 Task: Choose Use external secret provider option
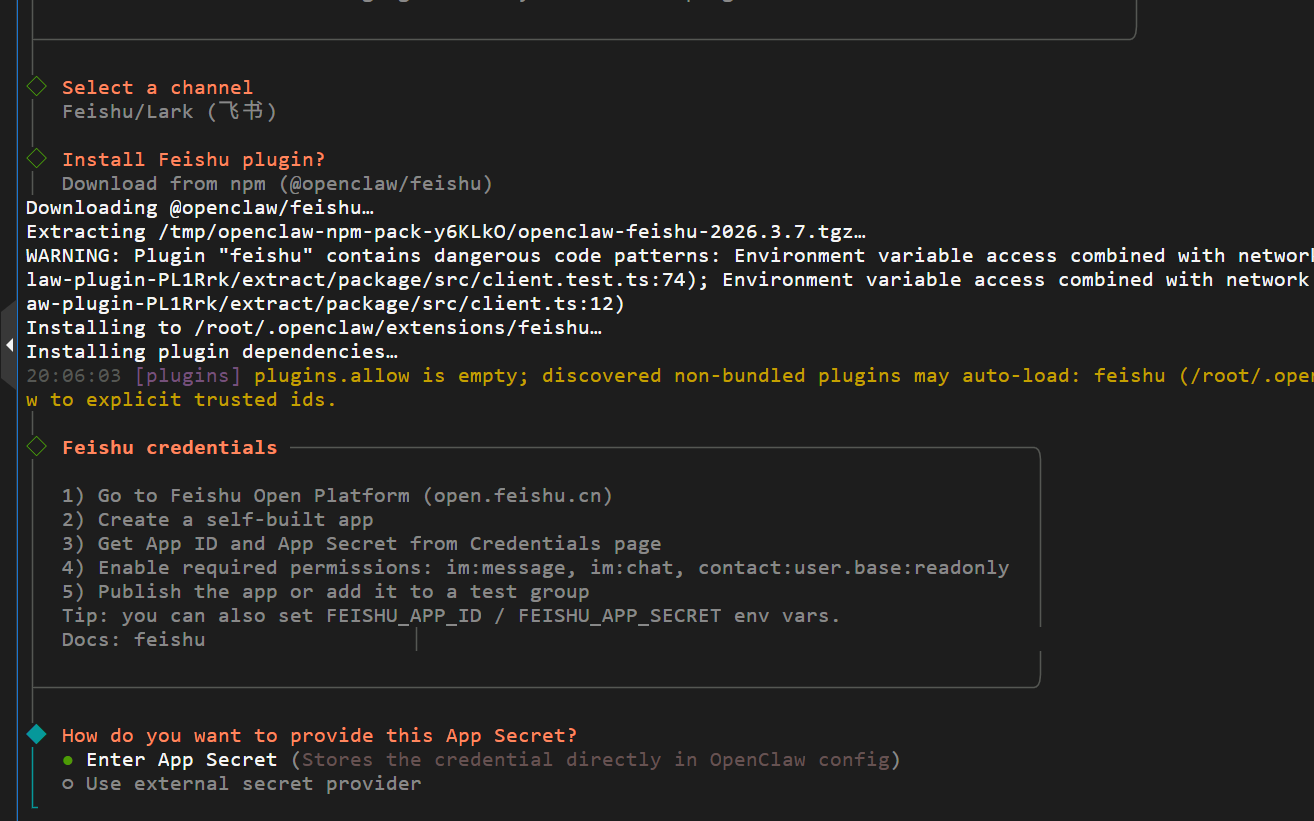point(253,784)
